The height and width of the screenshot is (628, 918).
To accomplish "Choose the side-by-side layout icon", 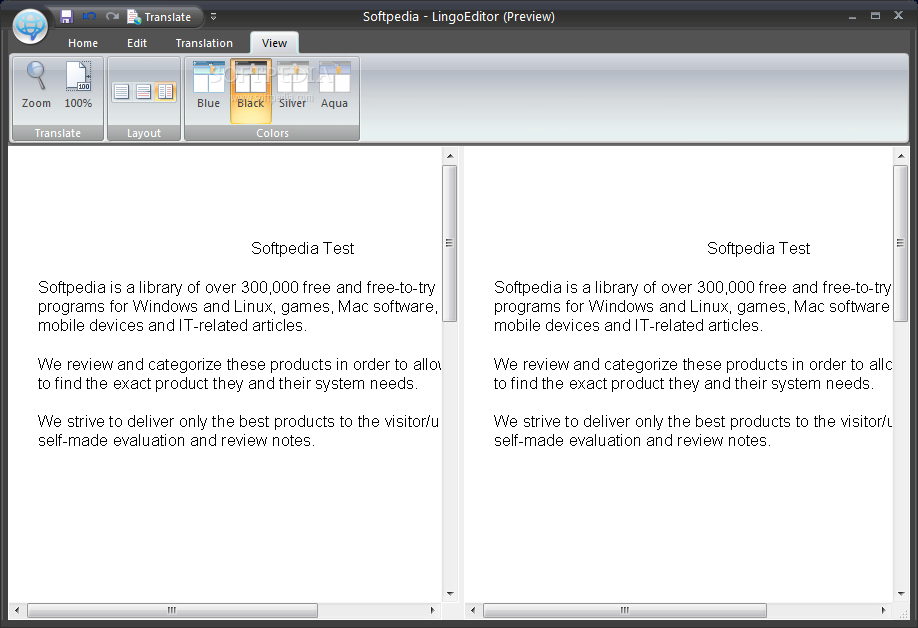I will [166, 91].
